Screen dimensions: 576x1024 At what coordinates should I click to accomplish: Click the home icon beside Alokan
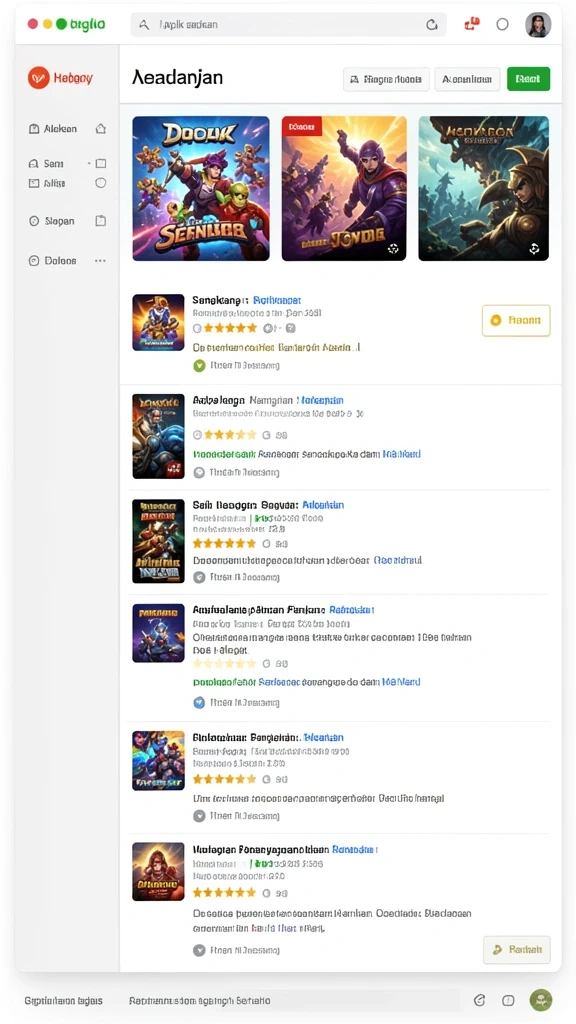[x=101, y=129]
